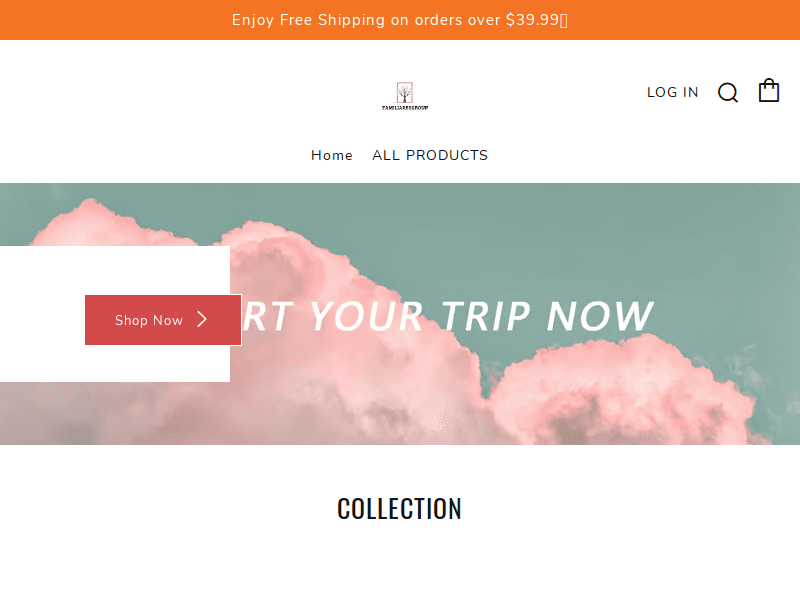The height and width of the screenshot is (600, 800).
Task: Click the white panel behind Shop Now
Action: tap(115, 270)
